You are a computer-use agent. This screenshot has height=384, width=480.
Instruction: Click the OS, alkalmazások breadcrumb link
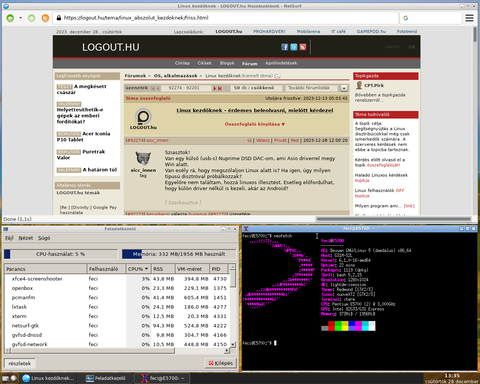[x=175, y=76]
